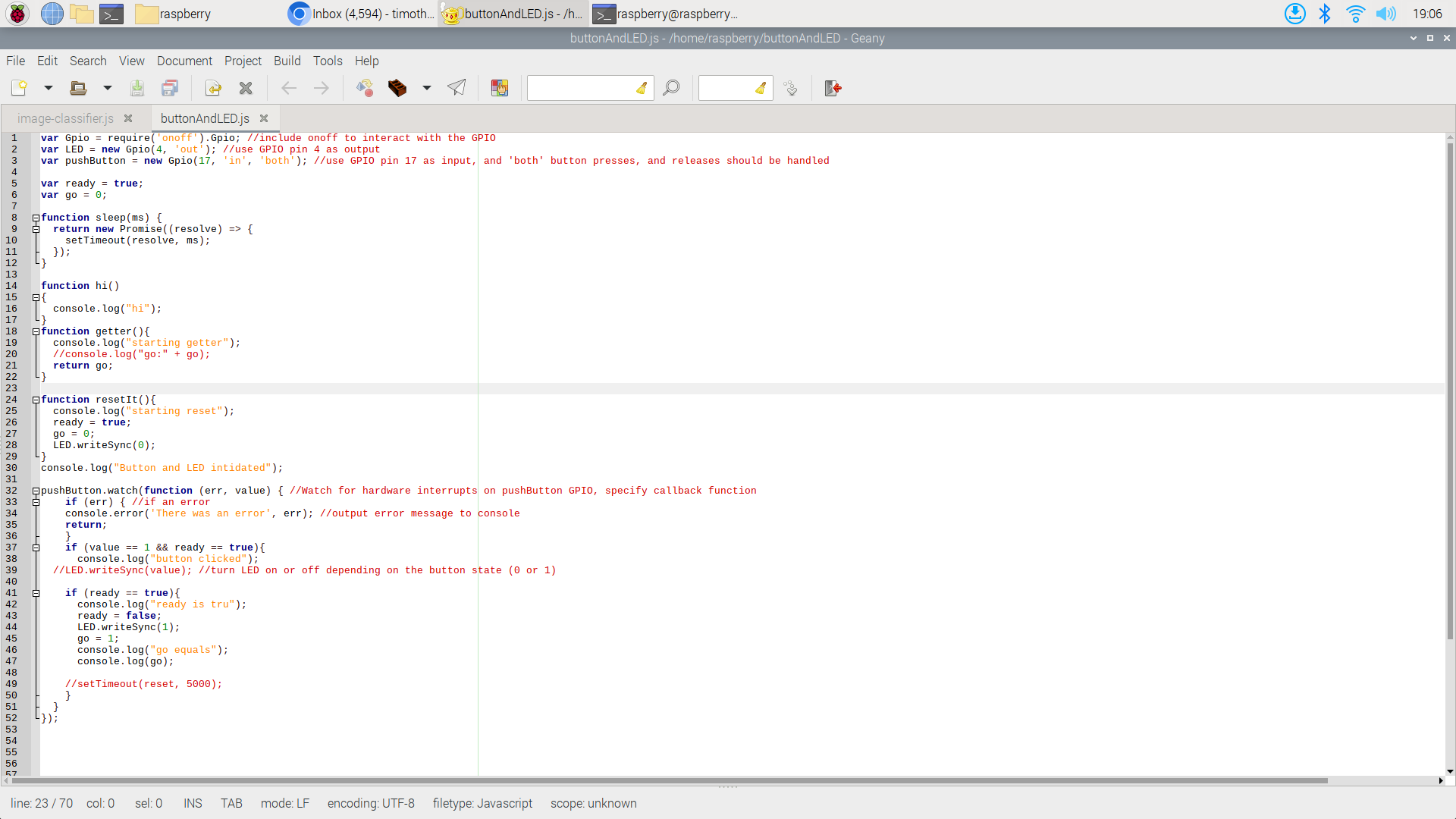The width and height of the screenshot is (1456, 819).
Task: Open the Bluetooth tray menu
Action: click(x=1325, y=14)
